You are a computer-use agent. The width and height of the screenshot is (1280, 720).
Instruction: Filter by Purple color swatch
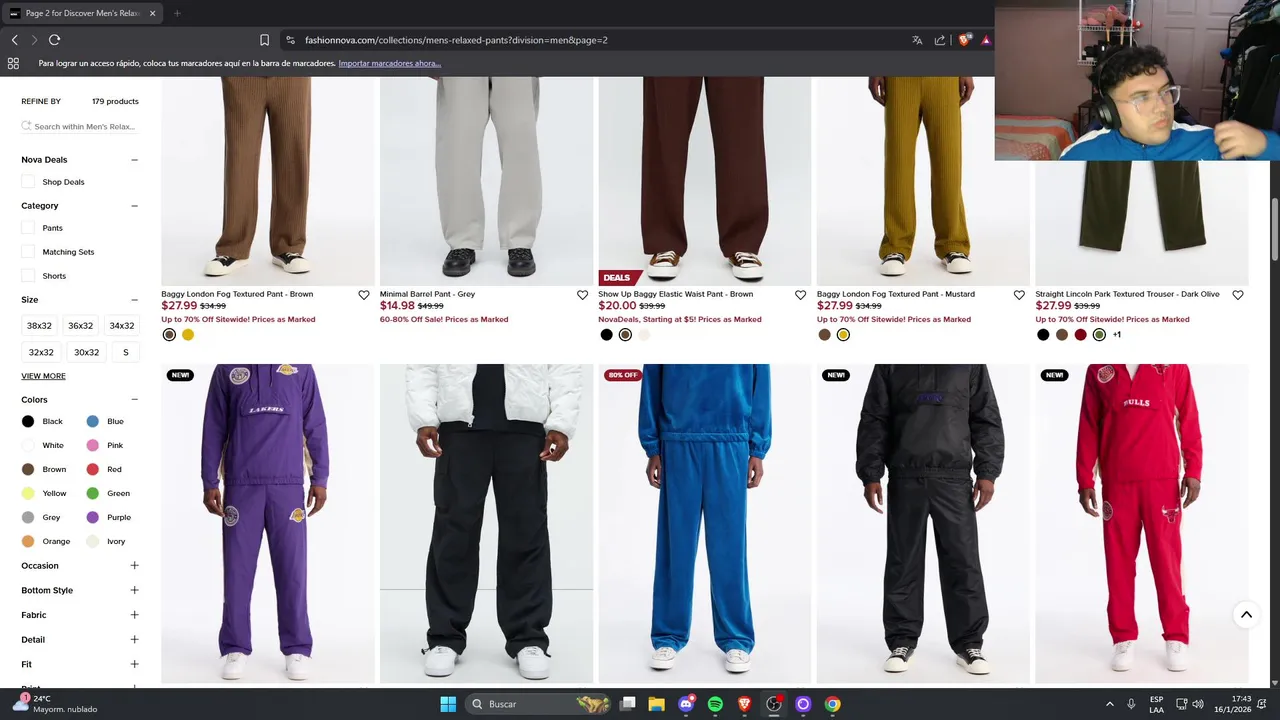pyautogui.click(x=92, y=517)
